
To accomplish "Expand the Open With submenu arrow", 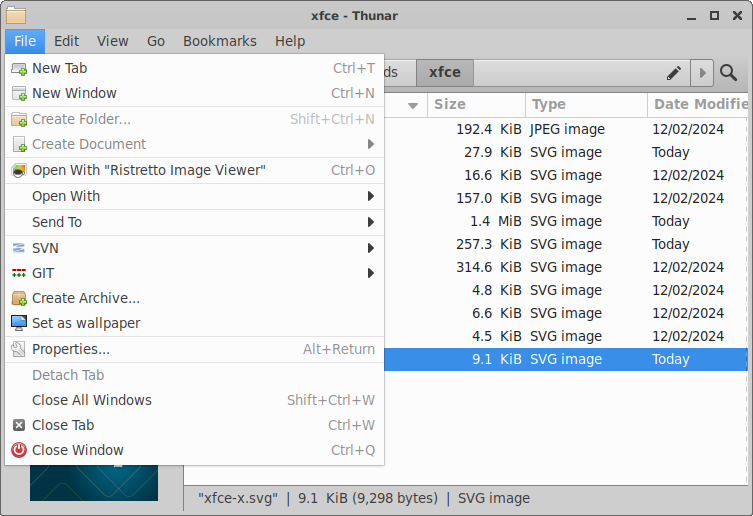I will click(x=370, y=196).
